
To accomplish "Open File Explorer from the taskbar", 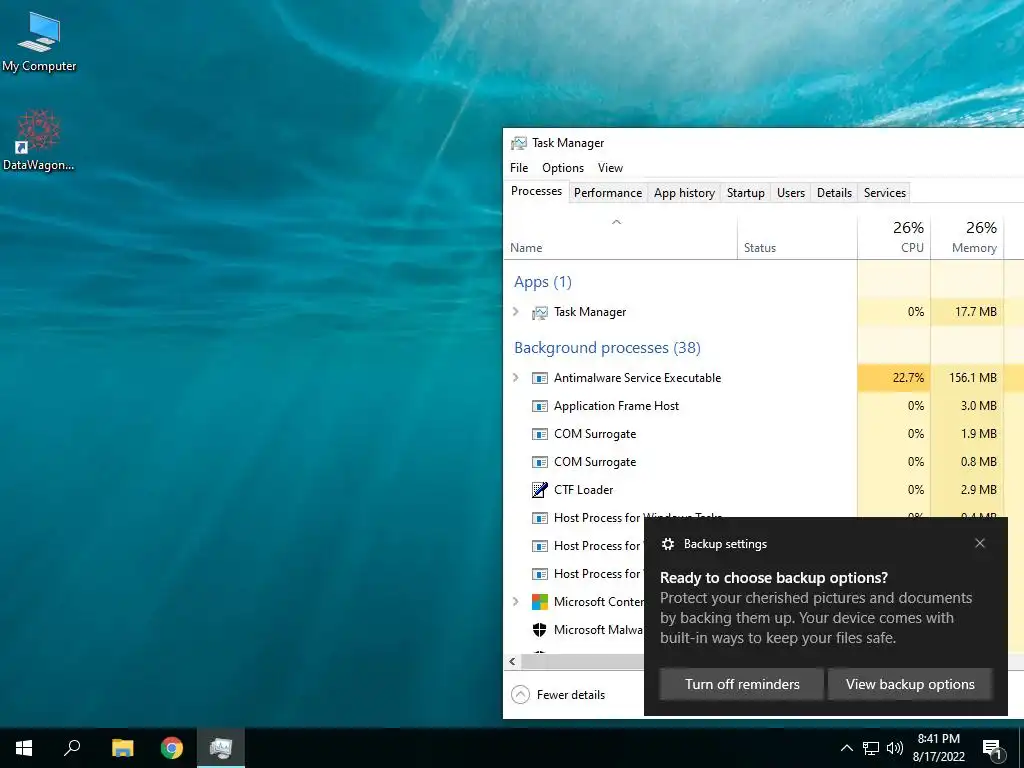I will tap(122, 748).
